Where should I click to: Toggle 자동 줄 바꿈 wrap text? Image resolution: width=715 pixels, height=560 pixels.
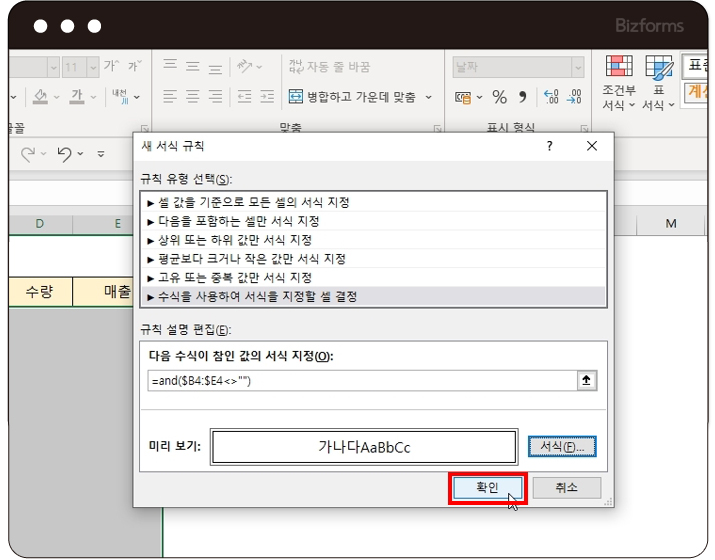tap(330, 67)
